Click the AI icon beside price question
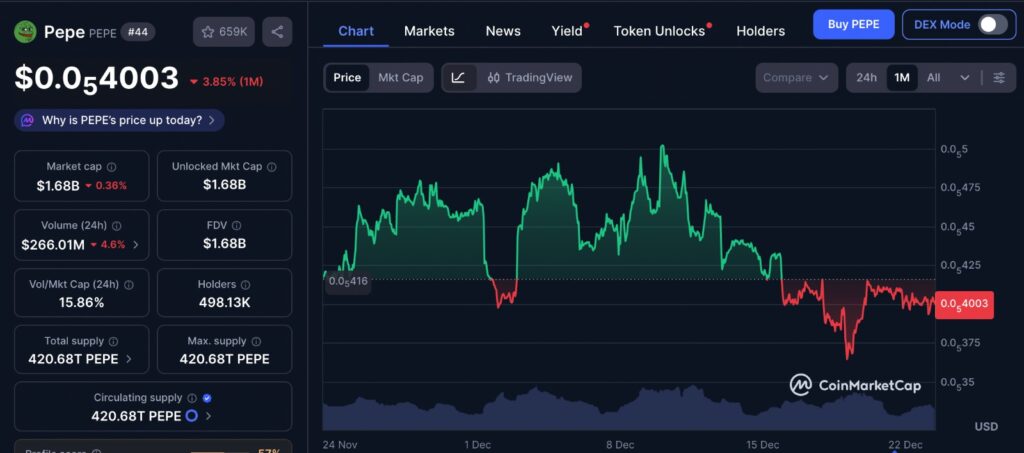 pos(27,120)
